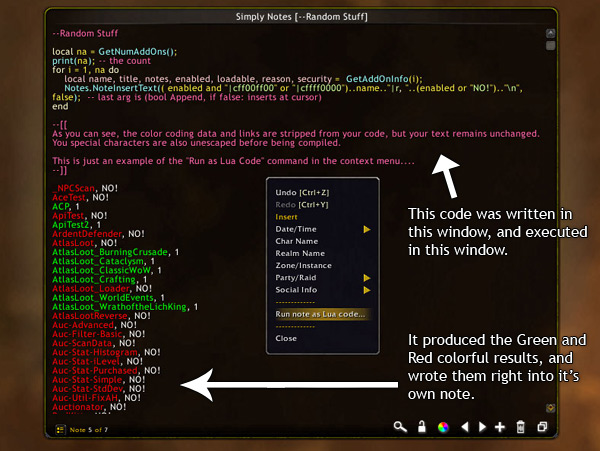Click the AtlasLoot_ClassicWoW, 1 row
The height and width of the screenshot is (451, 600).
107,270
